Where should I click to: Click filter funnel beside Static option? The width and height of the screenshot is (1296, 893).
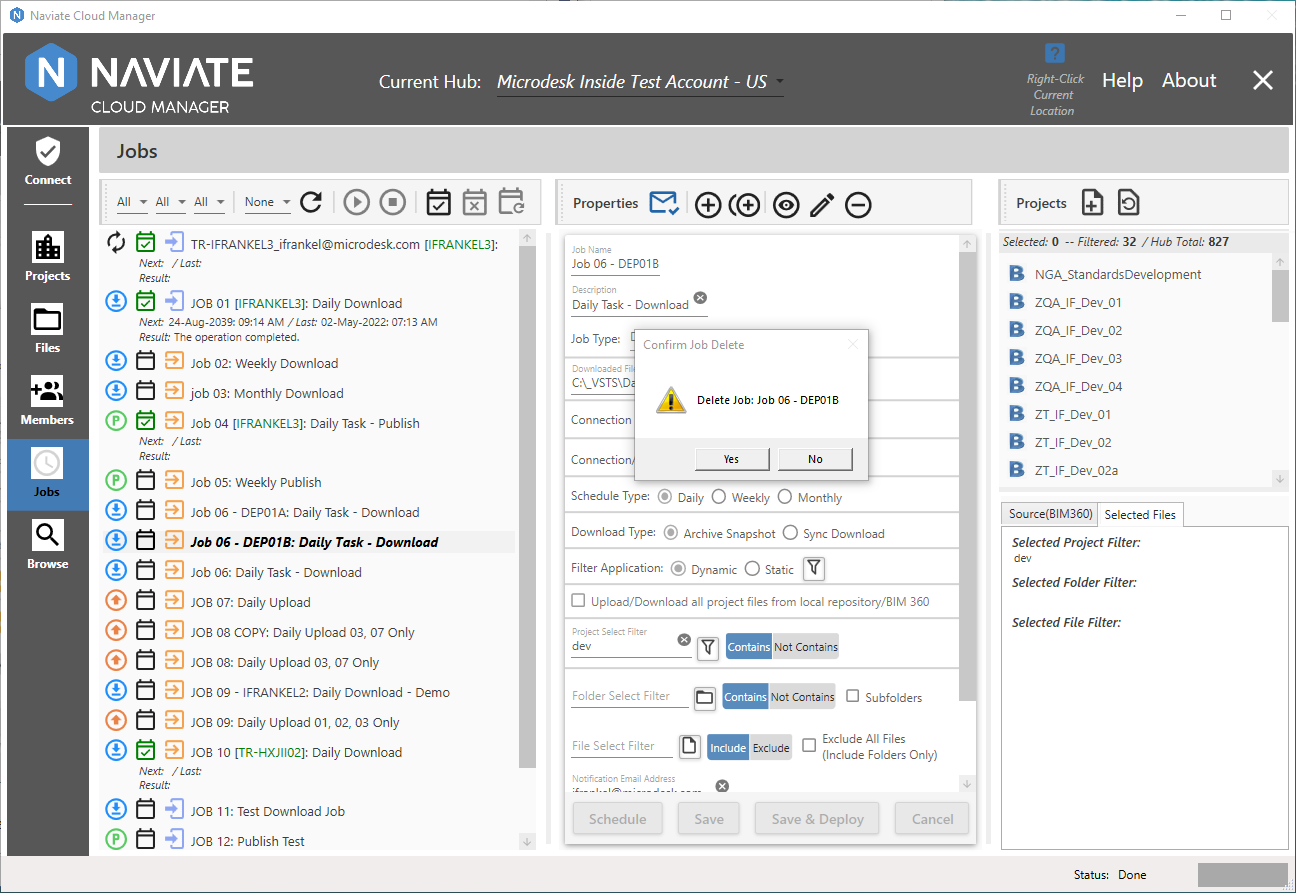815,568
